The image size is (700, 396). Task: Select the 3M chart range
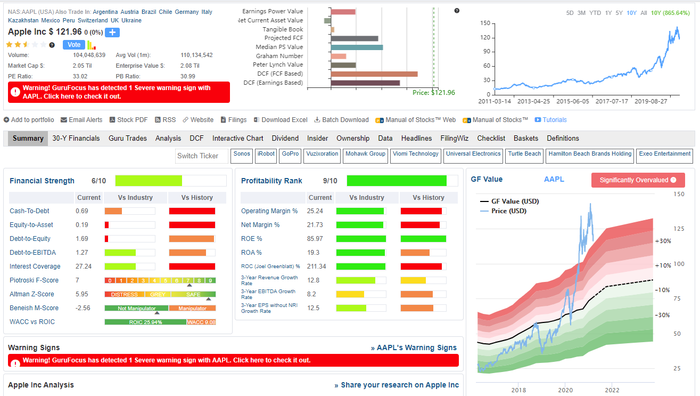tap(581, 13)
